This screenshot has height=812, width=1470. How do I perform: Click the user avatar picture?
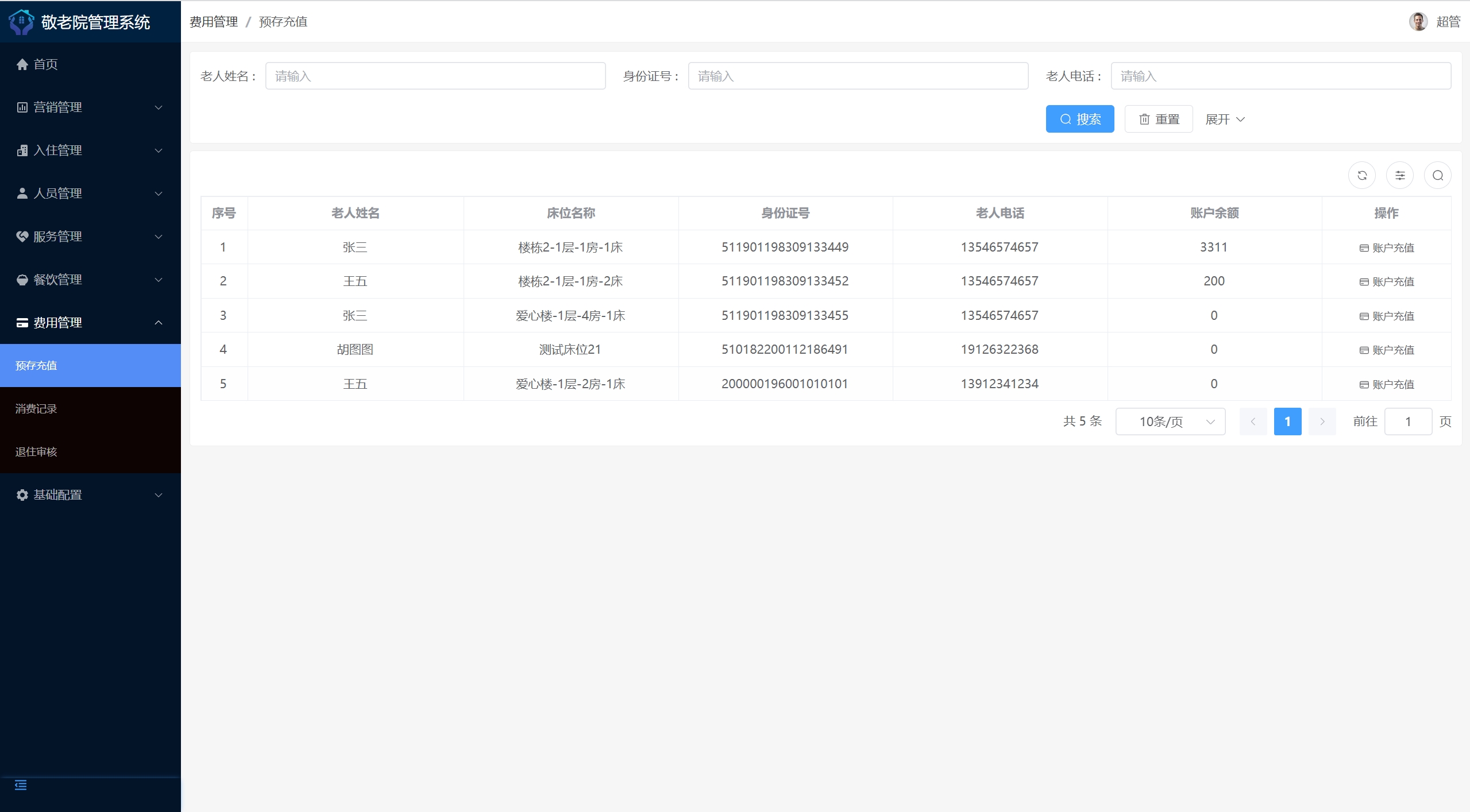pos(1418,22)
